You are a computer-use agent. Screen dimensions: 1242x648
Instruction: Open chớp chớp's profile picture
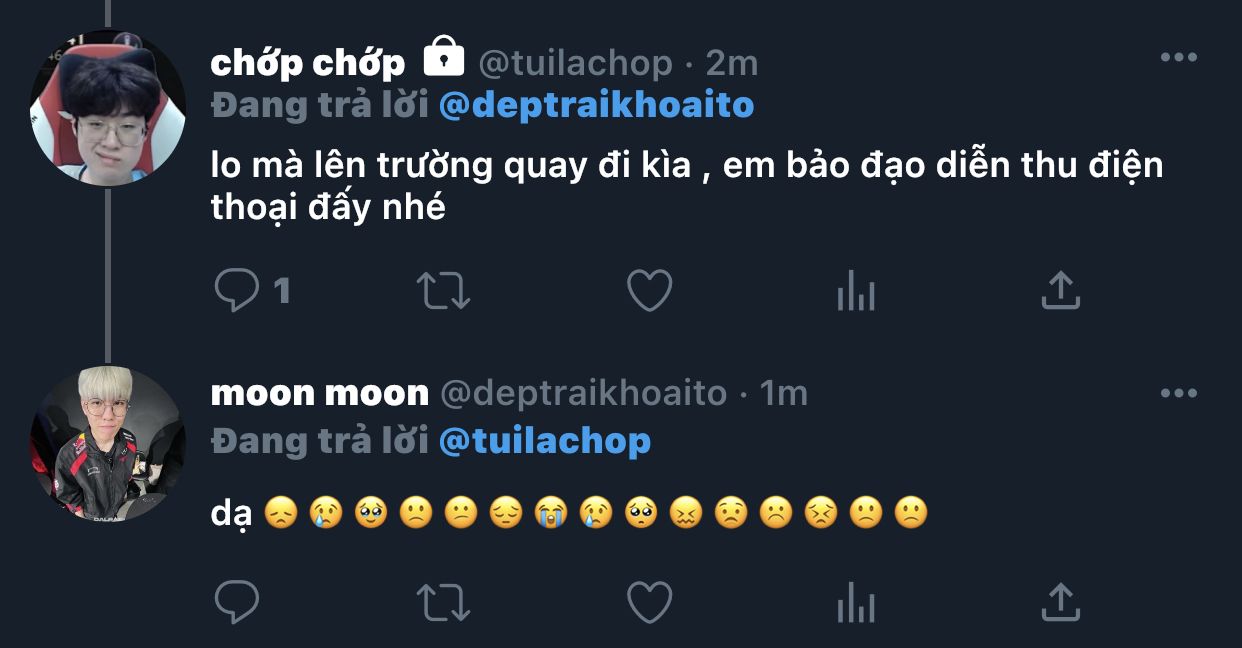tap(108, 108)
